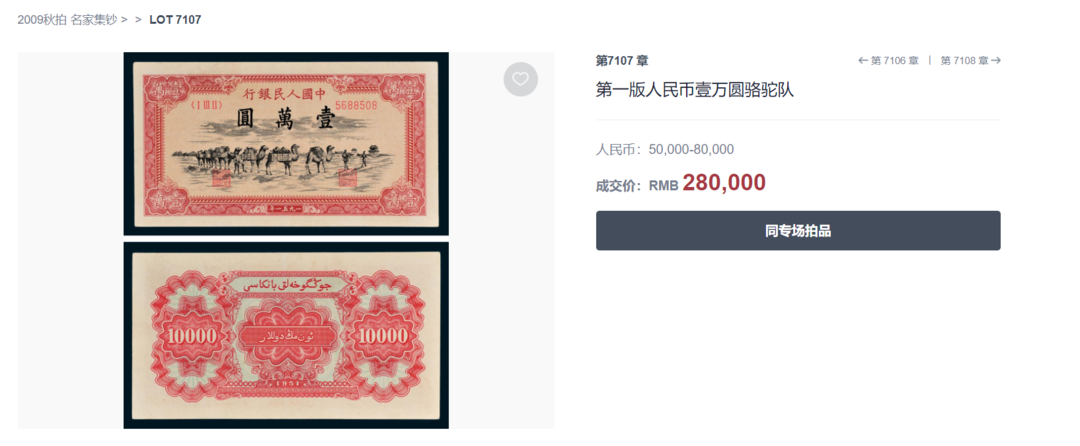Open the banknote back image with 10000

coord(286,335)
